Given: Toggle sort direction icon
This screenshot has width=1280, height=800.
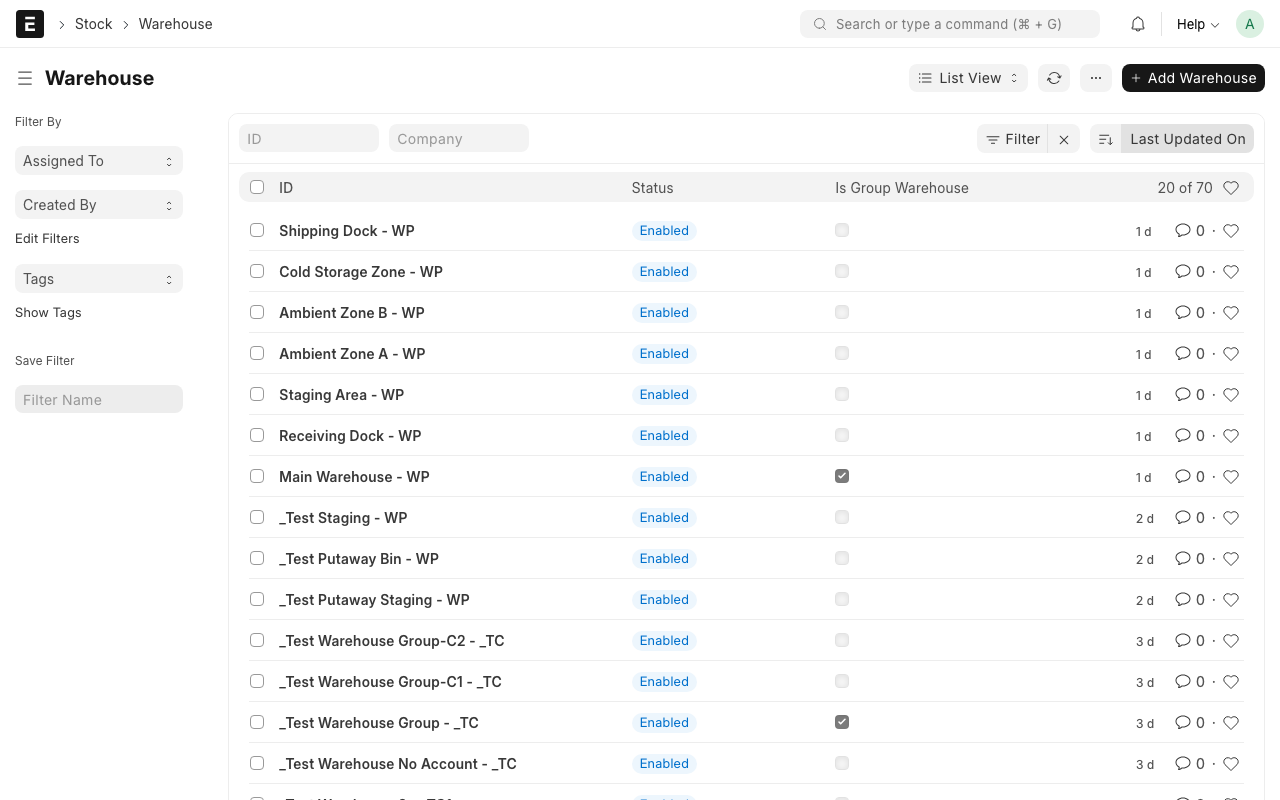Looking at the screenshot, I should point(1106,139).
